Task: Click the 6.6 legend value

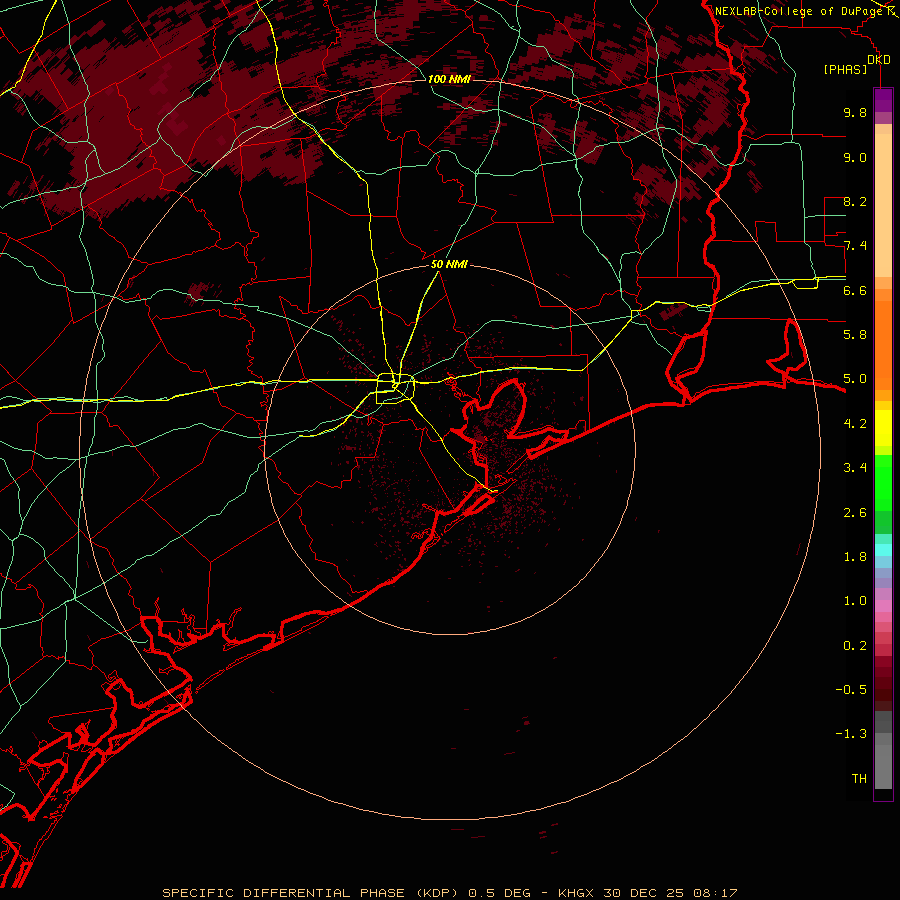Action: click(855, 290)
